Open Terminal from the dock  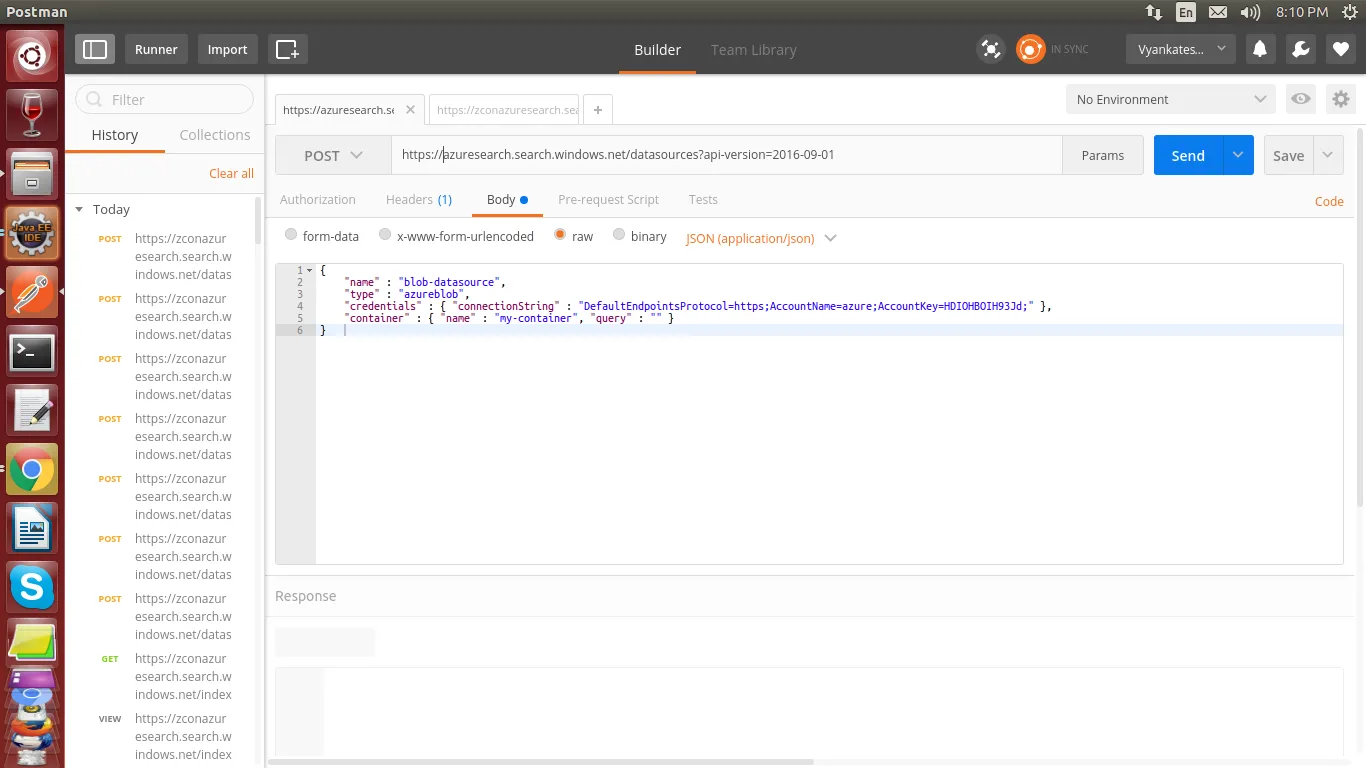(32, 351)
